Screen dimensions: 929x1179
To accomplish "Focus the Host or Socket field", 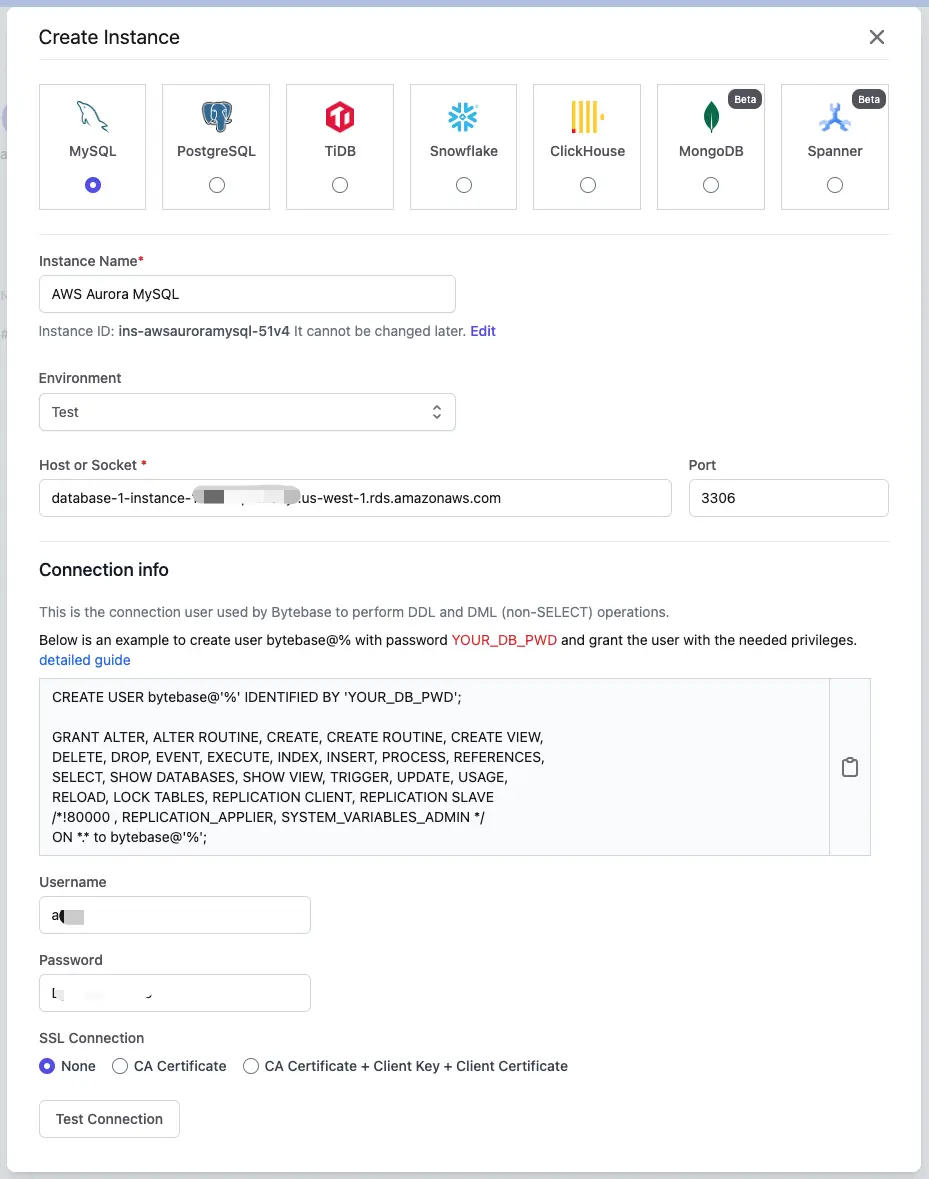I will coord(355,498).
